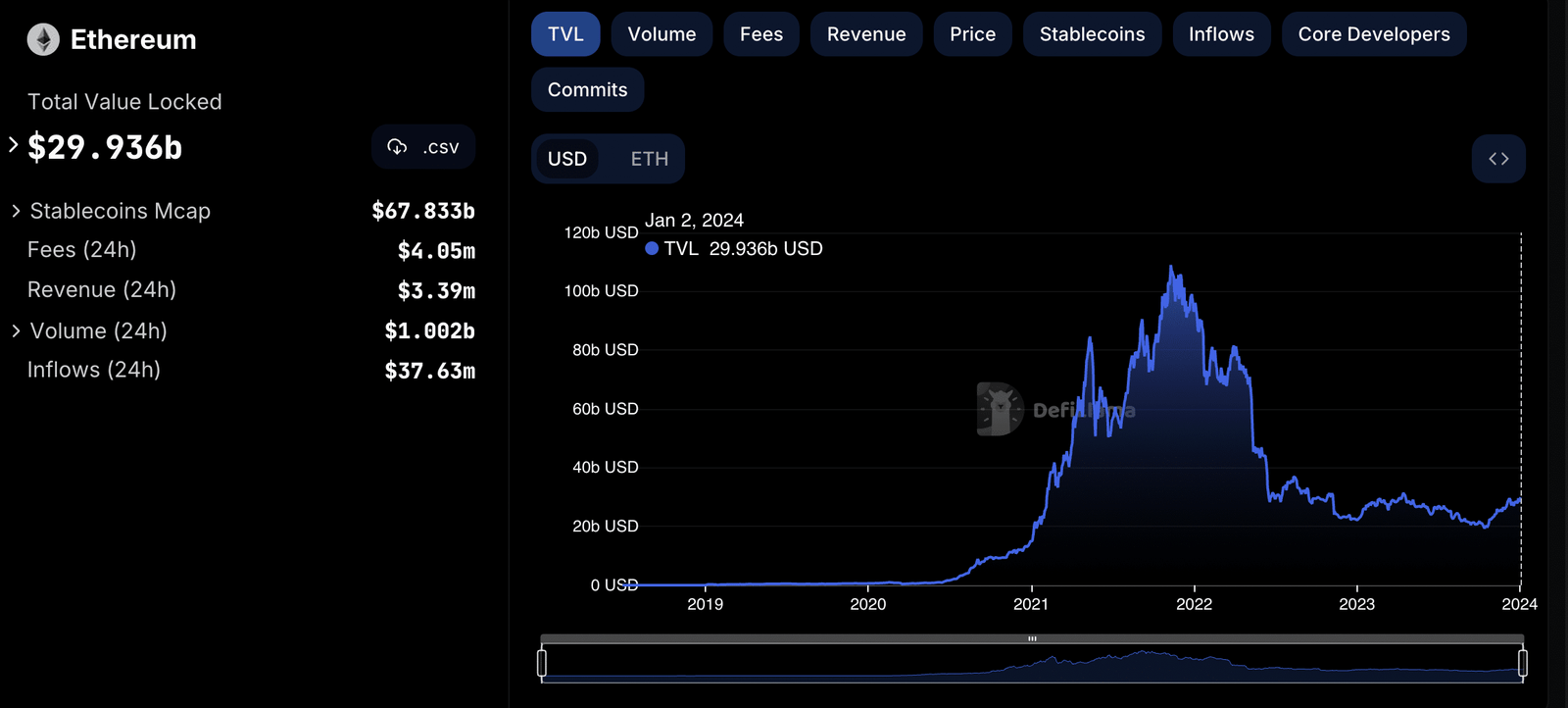Click the mini overview chart in range selector
1568x708 pixels.
[1032, 664]
